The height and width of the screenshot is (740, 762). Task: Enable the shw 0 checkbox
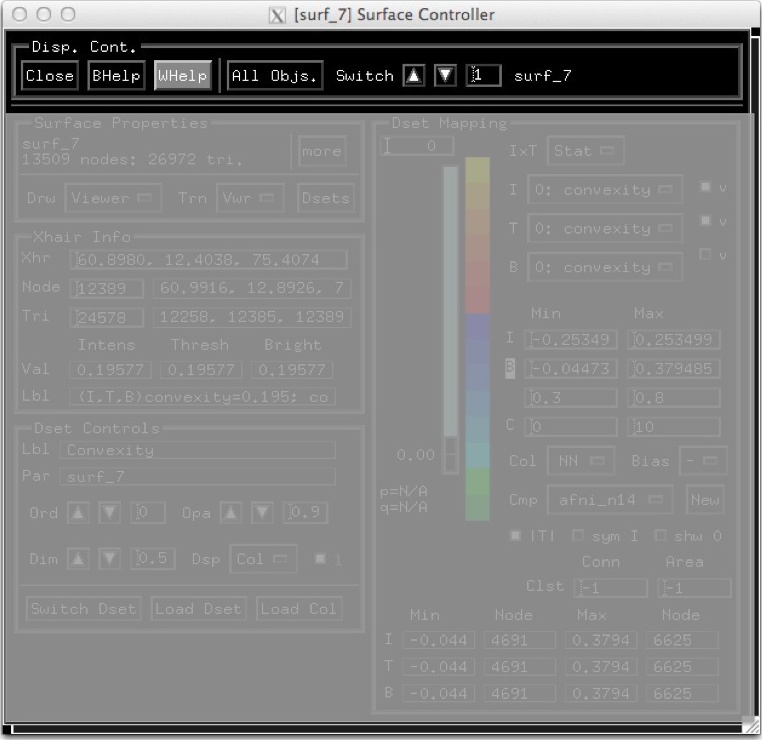click(661, 536)
